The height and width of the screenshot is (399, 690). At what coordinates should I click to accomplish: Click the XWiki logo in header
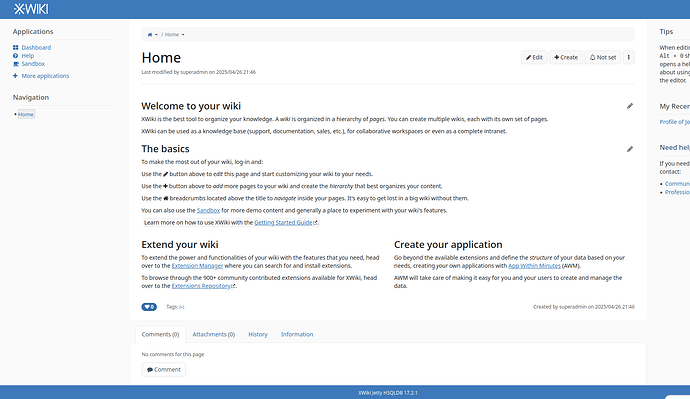coord(31,9)
